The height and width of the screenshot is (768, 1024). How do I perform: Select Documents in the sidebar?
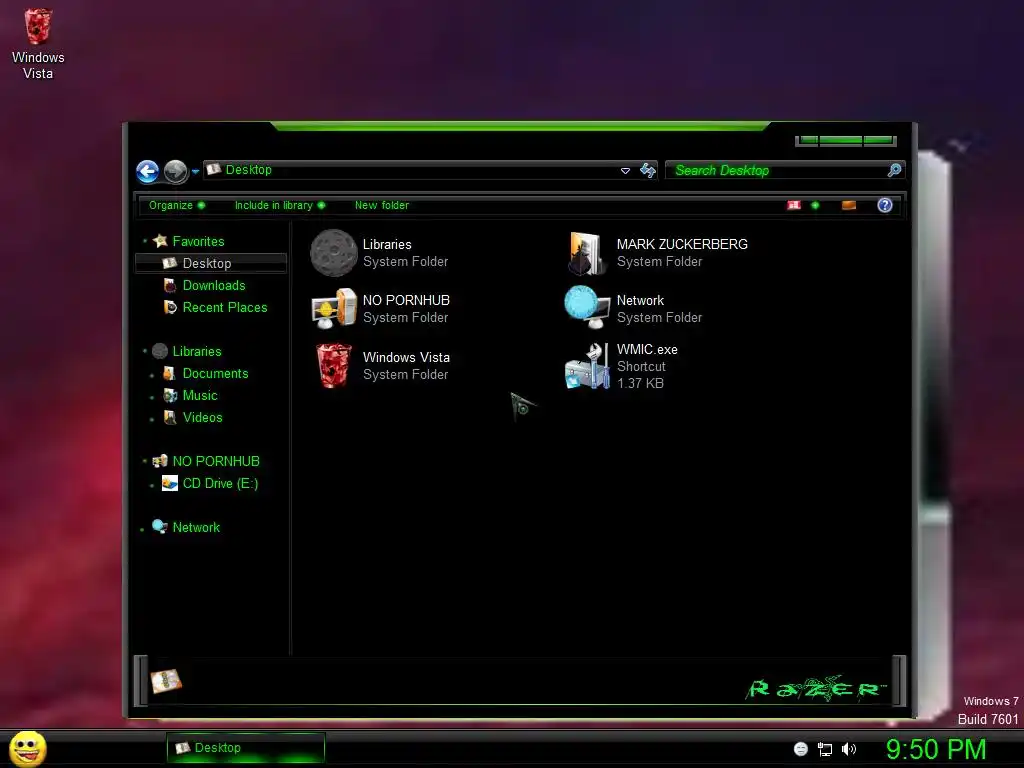click(x=216, y=374)
